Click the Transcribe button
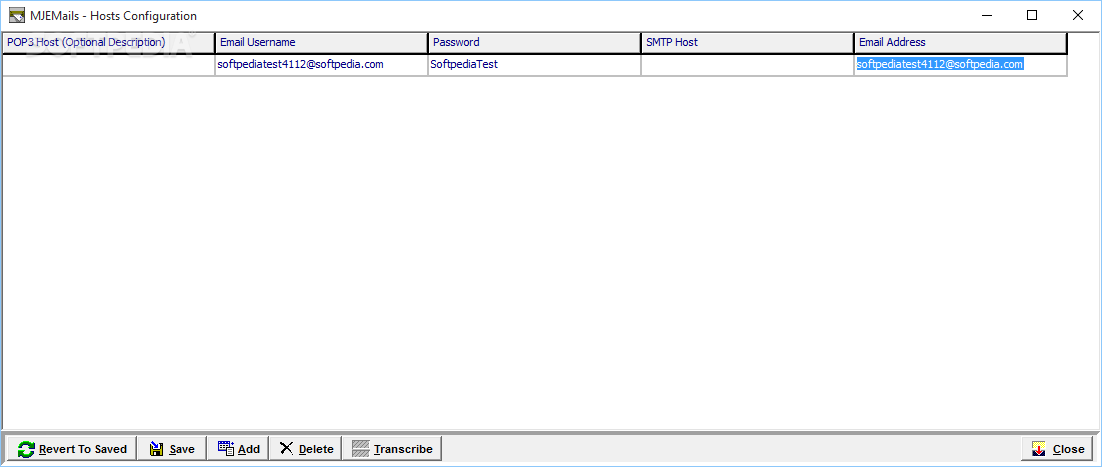 click(392, 449)
